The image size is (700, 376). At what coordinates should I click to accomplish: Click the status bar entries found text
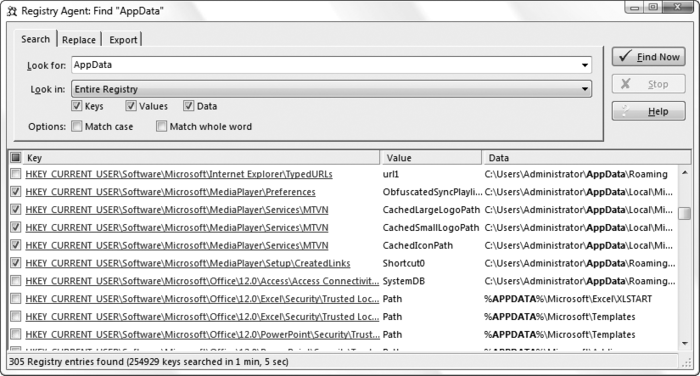click(149, 362)
